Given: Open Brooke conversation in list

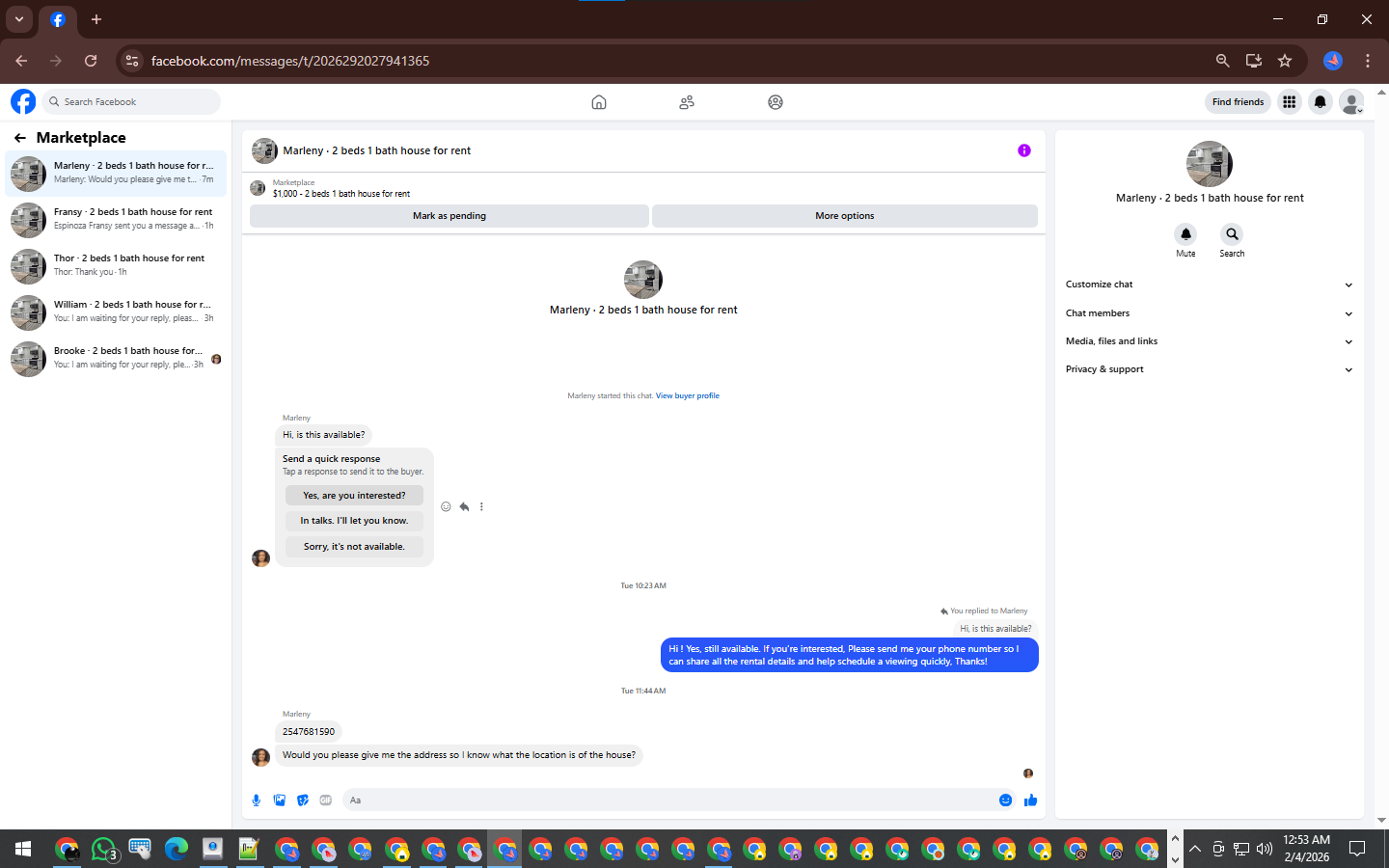Looking at the screenshot, I should tap(116, 359).
